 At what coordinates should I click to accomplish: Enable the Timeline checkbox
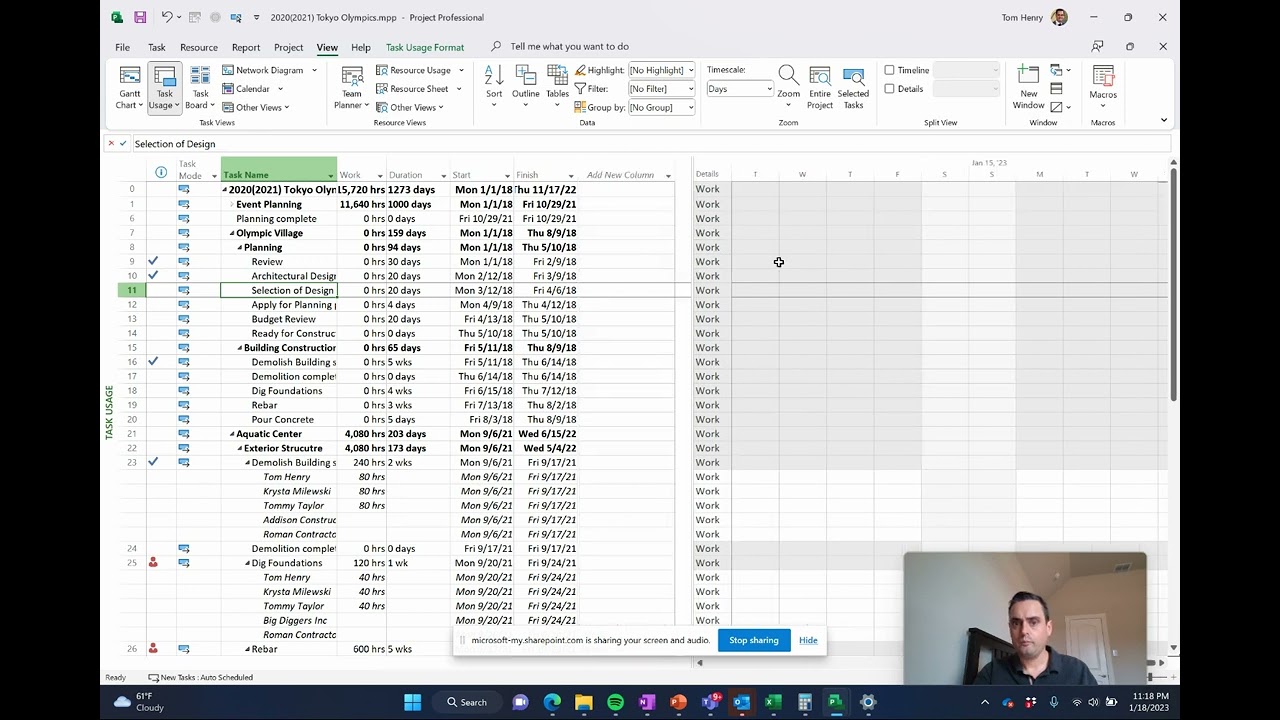(889, 70)
